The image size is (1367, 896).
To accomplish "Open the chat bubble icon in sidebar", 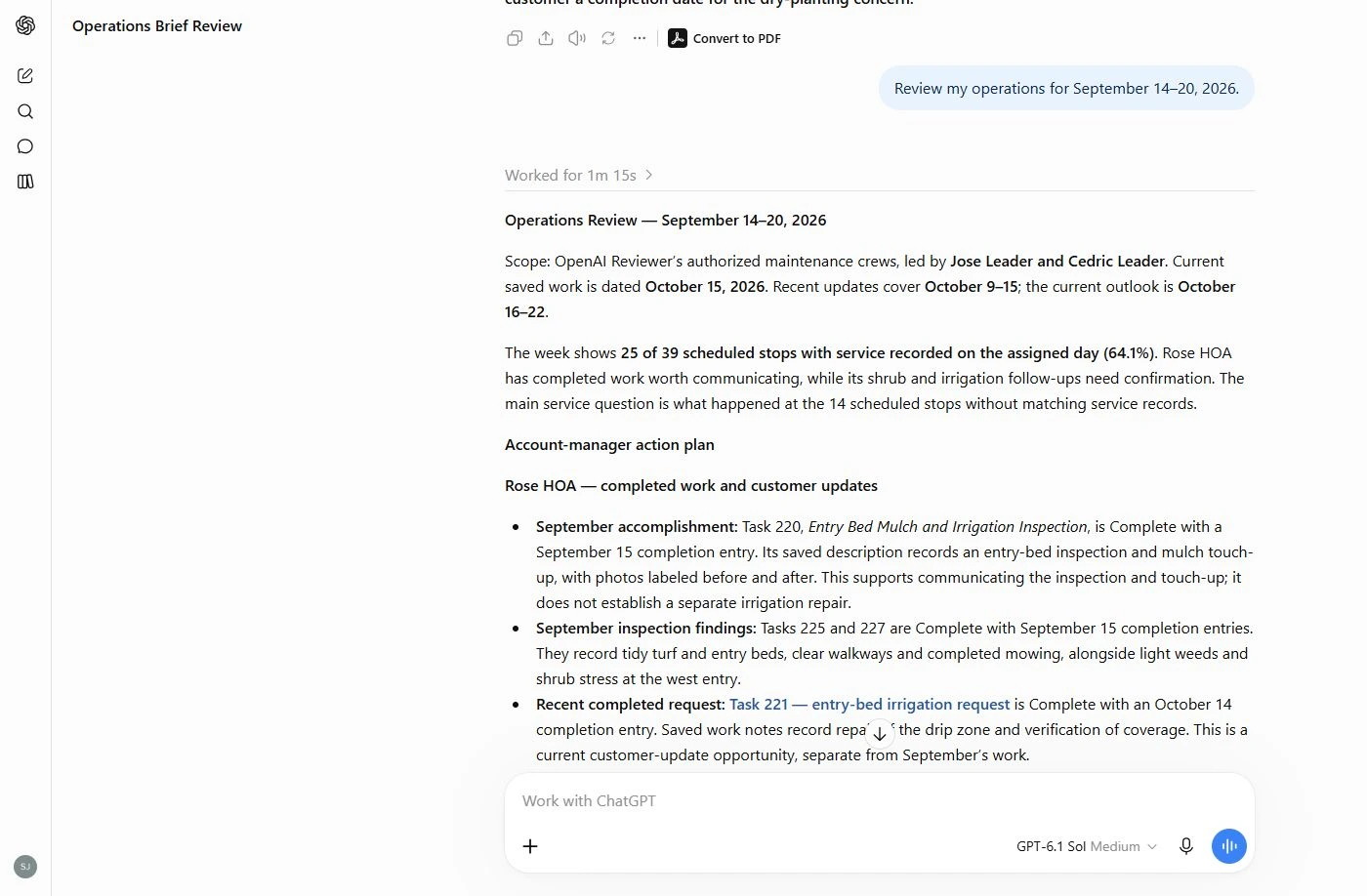I will [x=25, y=146].
